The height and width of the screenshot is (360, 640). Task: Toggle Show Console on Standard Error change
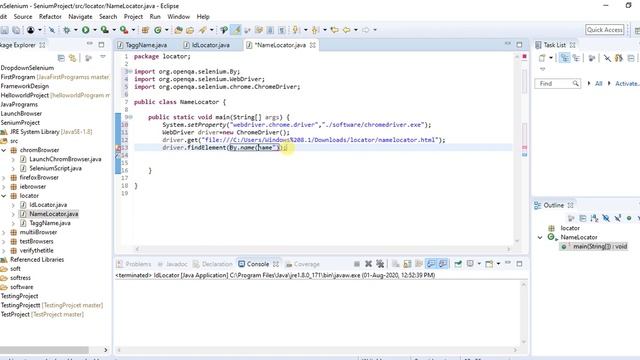443,264
